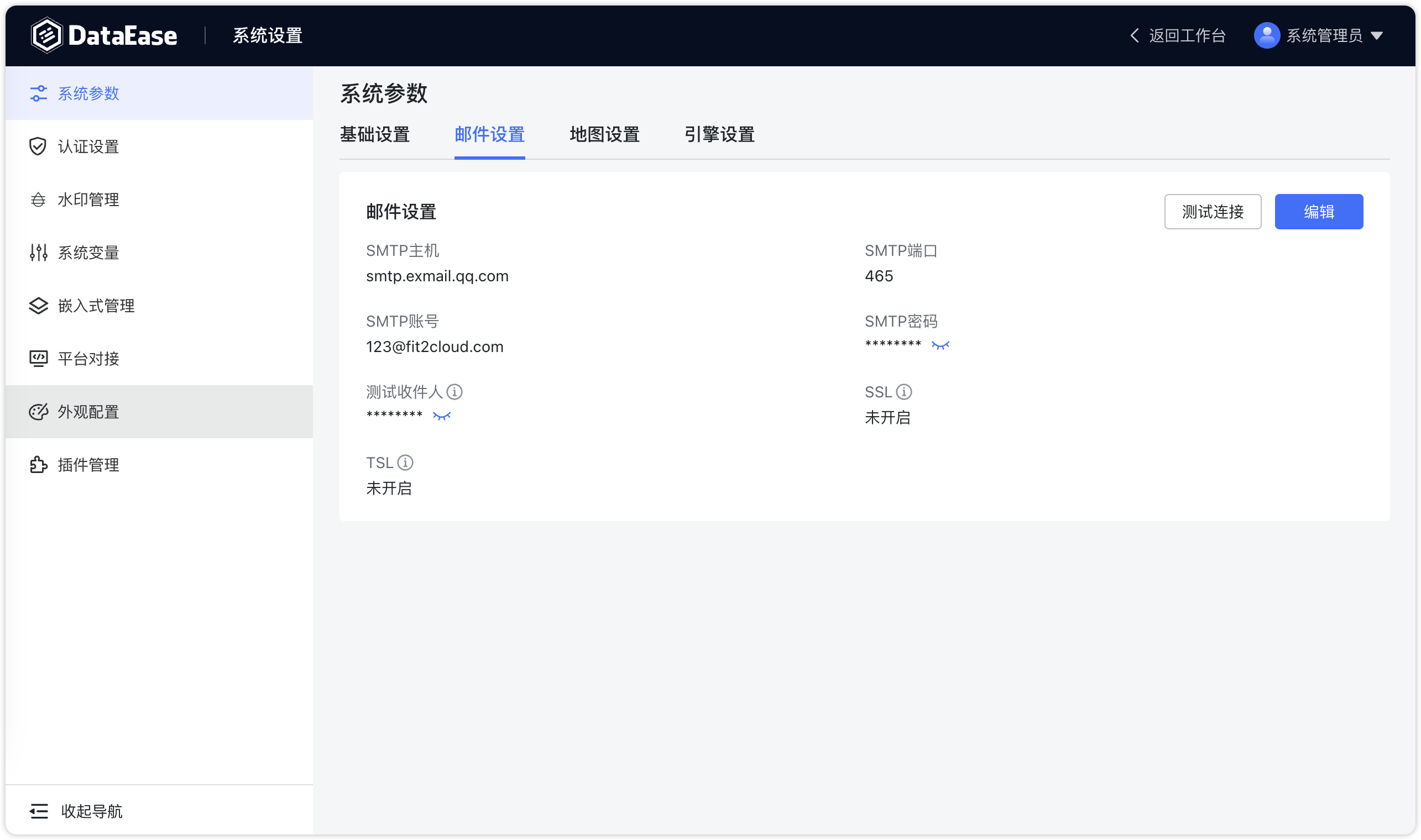Click the user avatar icon

click(x=1266, y=36)
